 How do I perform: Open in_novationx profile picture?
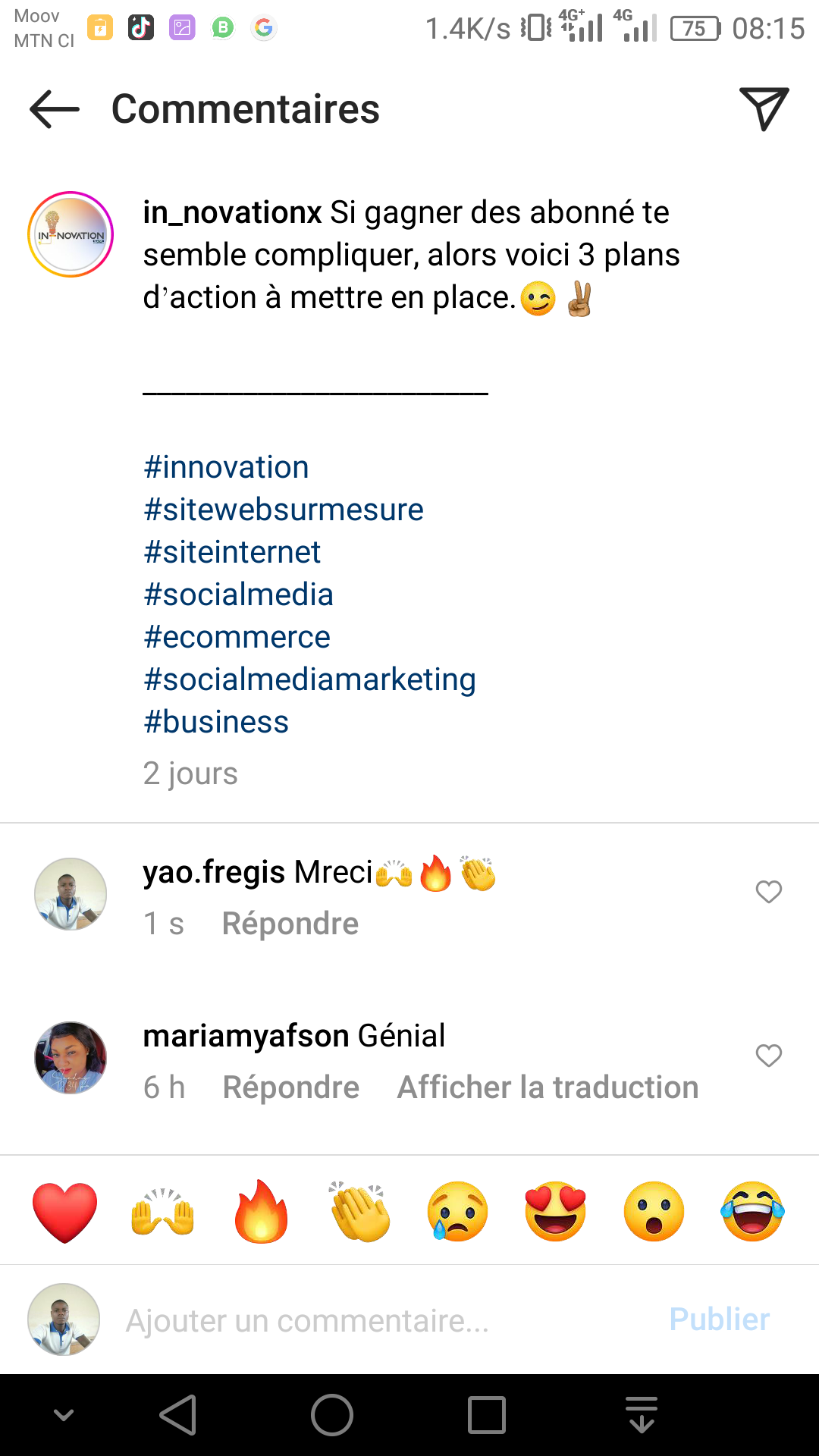click(x=71, y=234)
